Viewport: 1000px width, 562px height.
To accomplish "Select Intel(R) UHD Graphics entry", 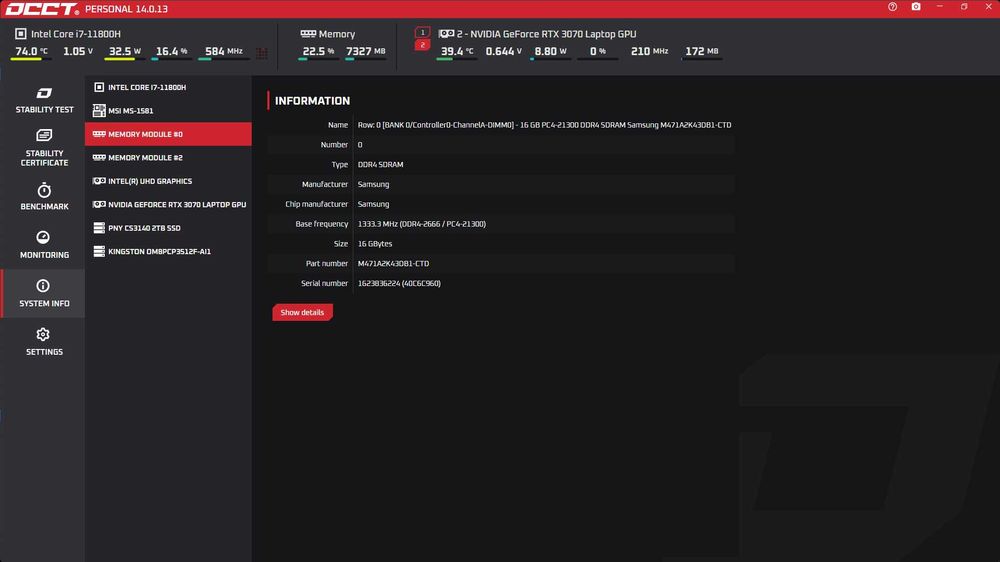I will tap(168, 181).
